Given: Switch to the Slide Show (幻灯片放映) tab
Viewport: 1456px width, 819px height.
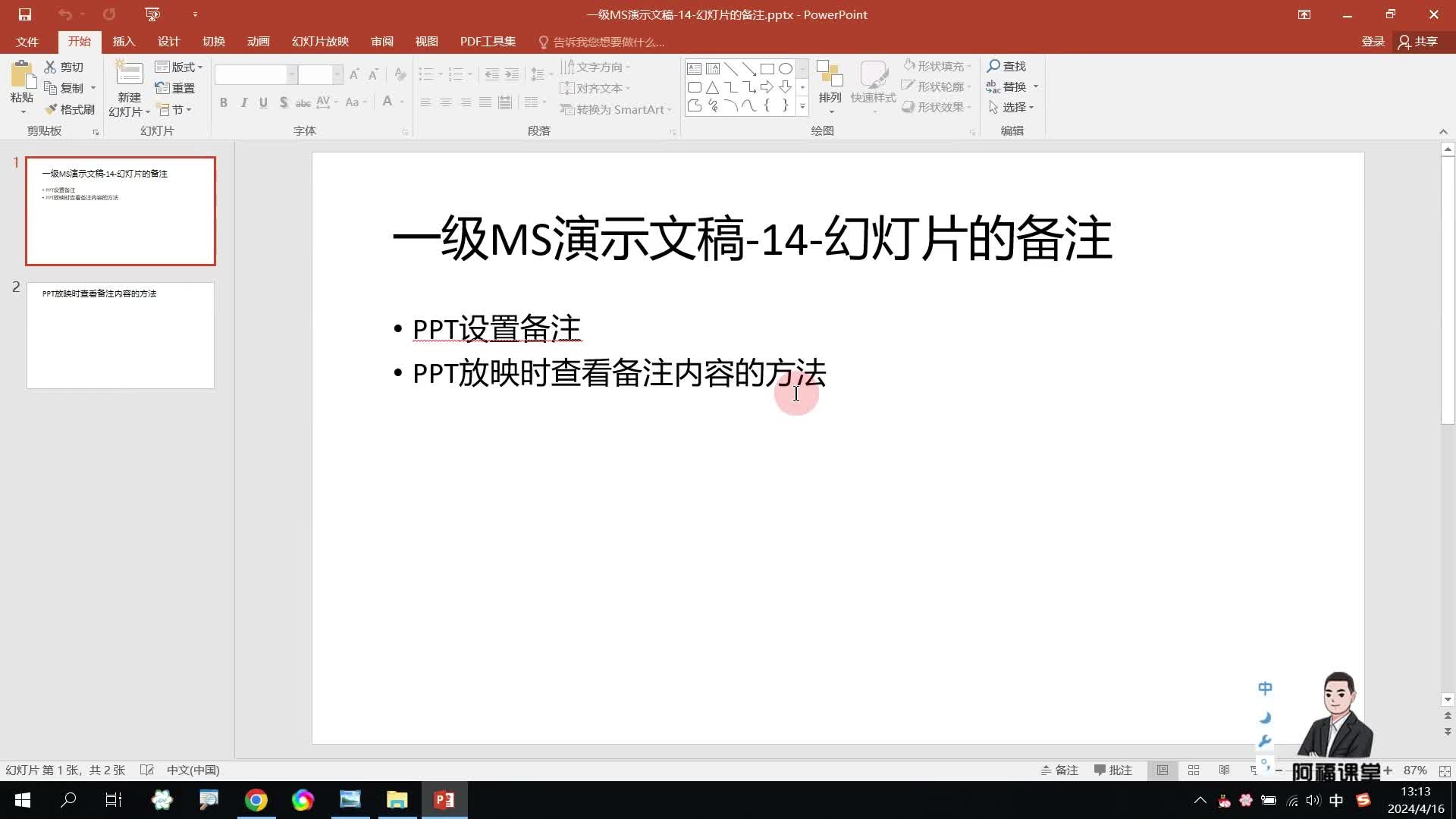Looking at the screenshot, I should 320,42.
